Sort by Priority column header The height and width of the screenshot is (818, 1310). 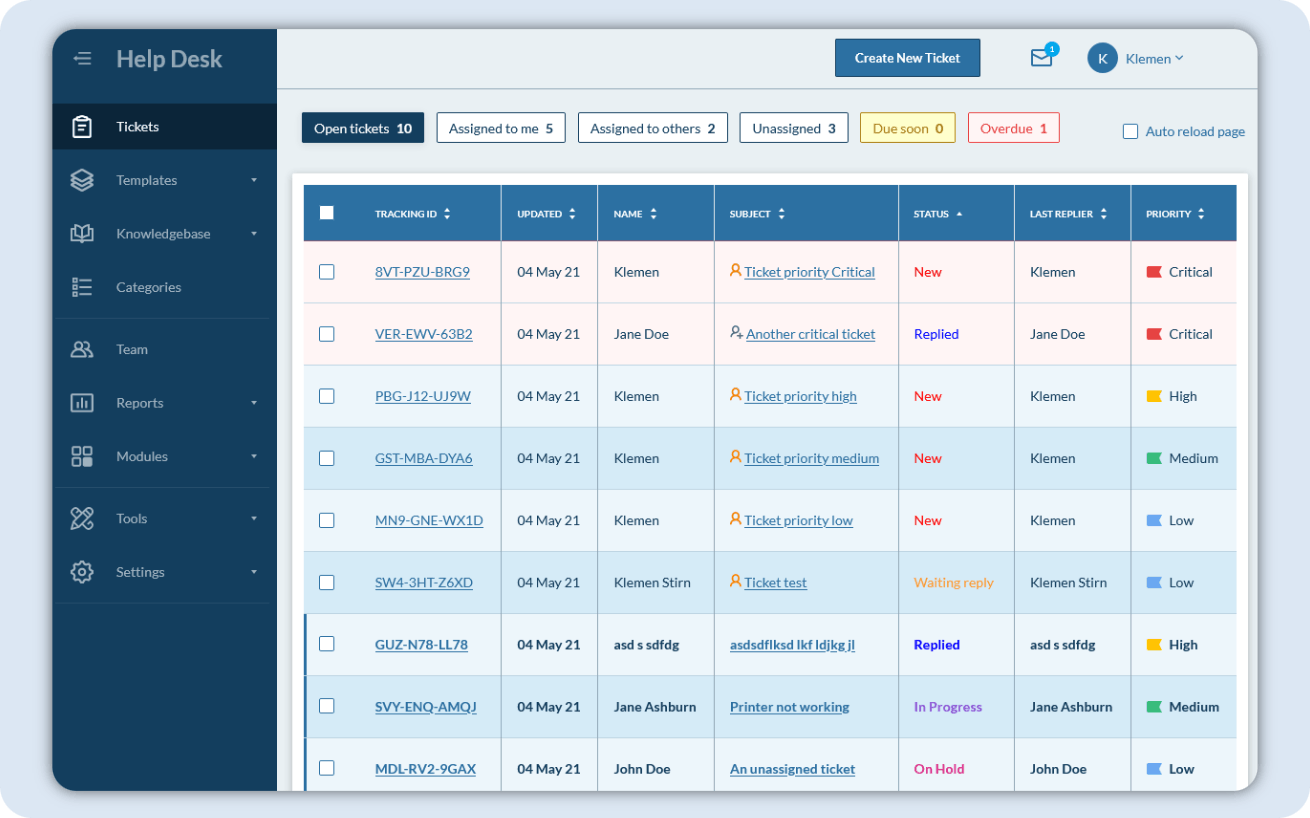pyautogui.click(x=1175, y=214)
